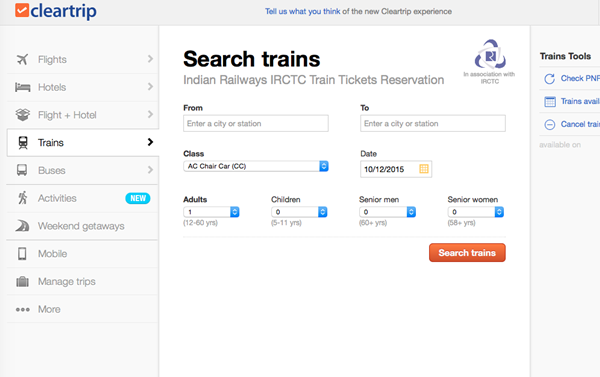Click the Buses icon in sidebar
This screenshot has width=600, height=377.
pyautogui.click(x=22, y=170)
